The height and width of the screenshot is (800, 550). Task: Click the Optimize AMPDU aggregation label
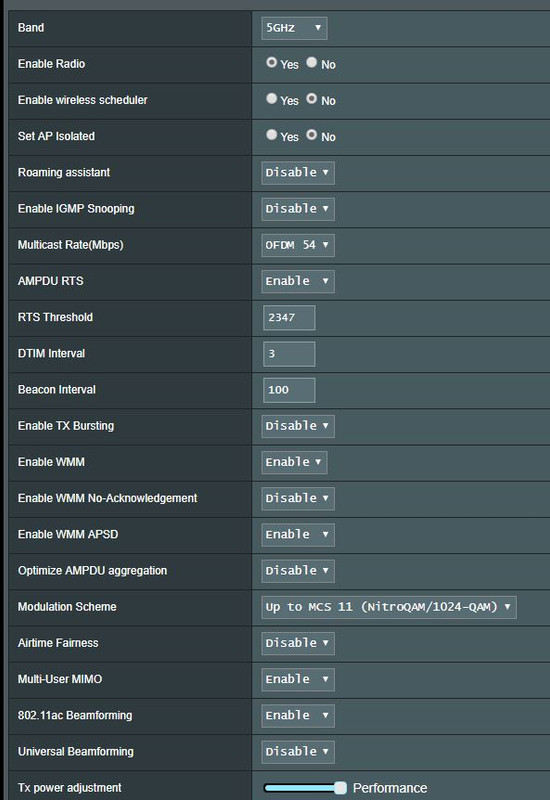92,571
